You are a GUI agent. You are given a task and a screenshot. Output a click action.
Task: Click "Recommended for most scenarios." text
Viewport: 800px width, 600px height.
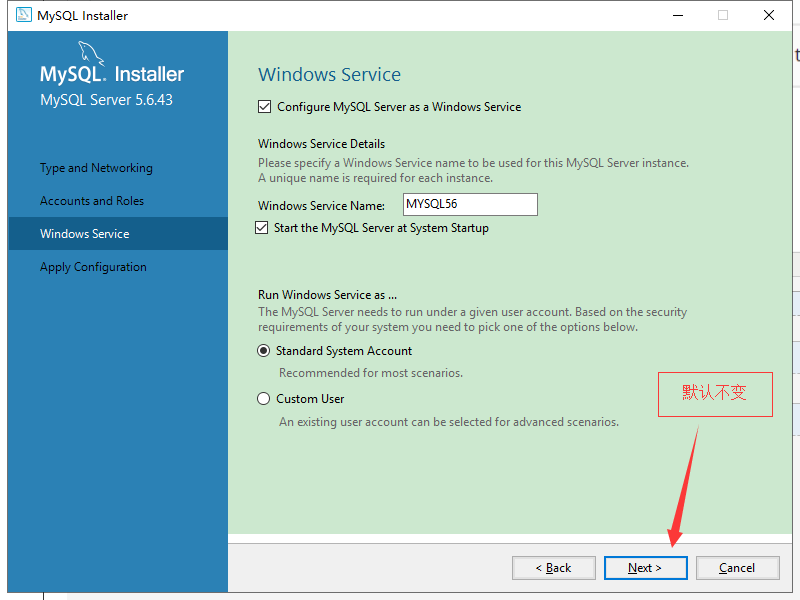click(x=371, y=373)
